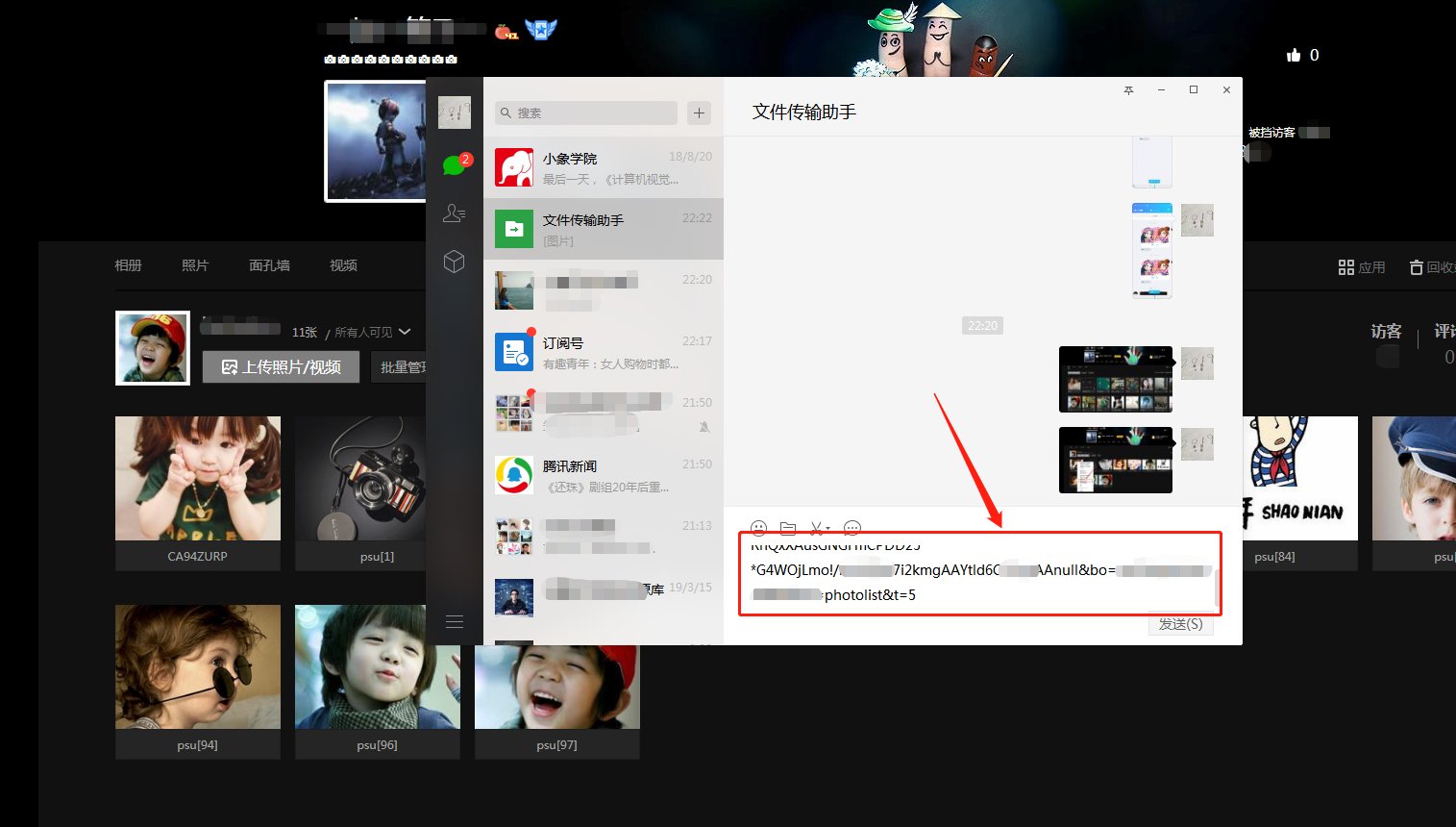Open the WeChat chats icon with badge
The width and height of the screenshot is (1456, 827).
[x=454, y=165]
